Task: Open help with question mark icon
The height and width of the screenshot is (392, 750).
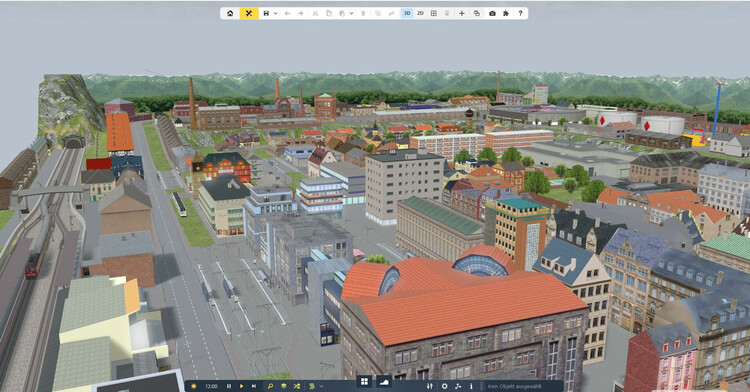Action: [520, 13]
